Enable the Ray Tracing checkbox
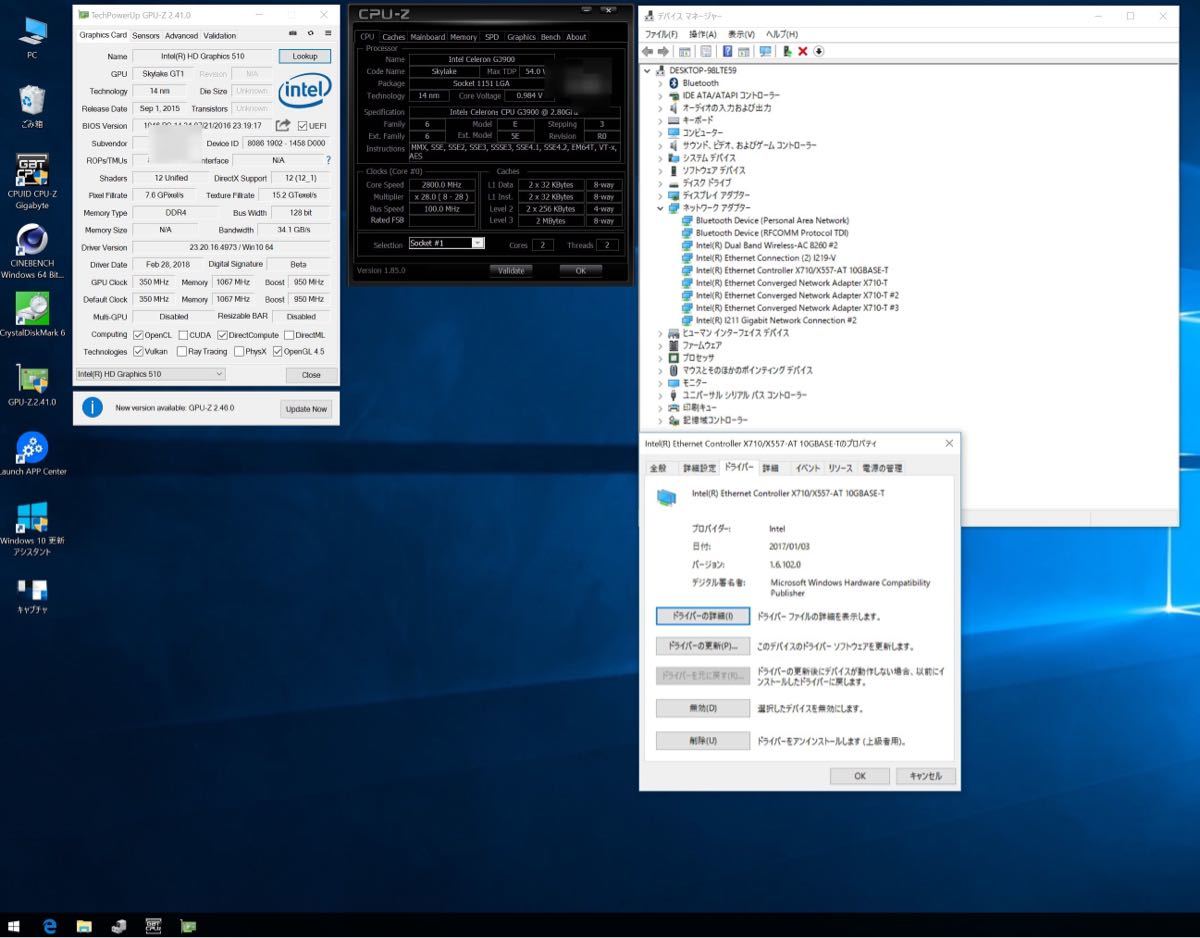 (181, 352)
